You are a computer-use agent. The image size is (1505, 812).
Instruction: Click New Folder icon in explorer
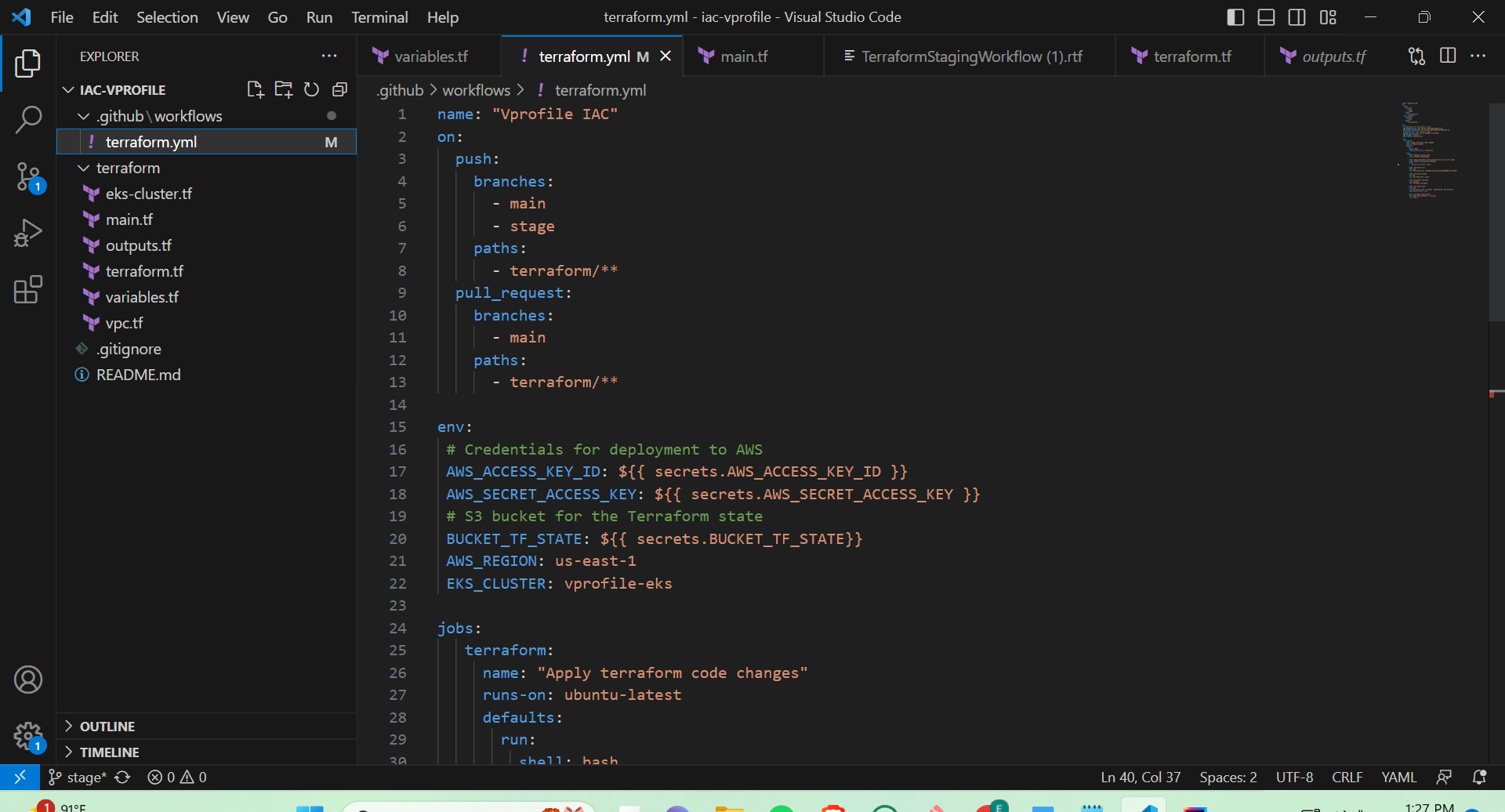pyautogui.click(x=283, y=89)
